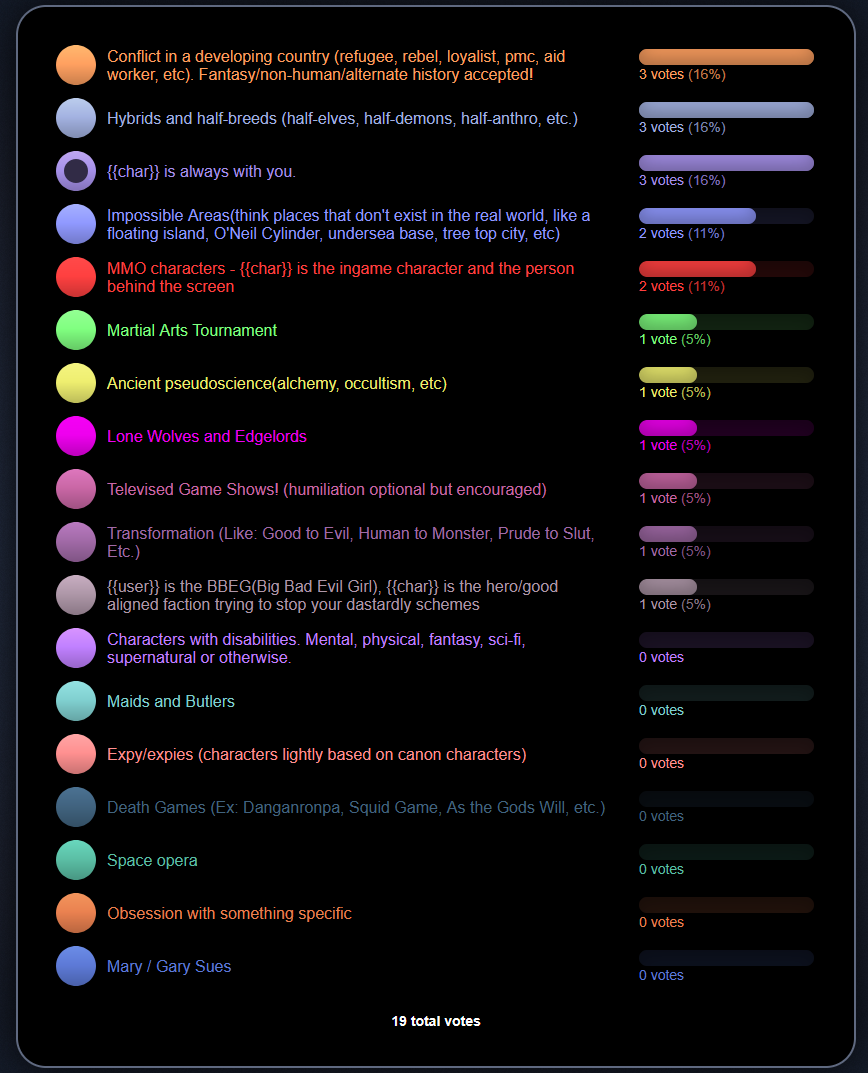Click the empty result bar for Mary / Gary Sues
The height and width of the screenshot is (1073, 868).
point(726,958)
